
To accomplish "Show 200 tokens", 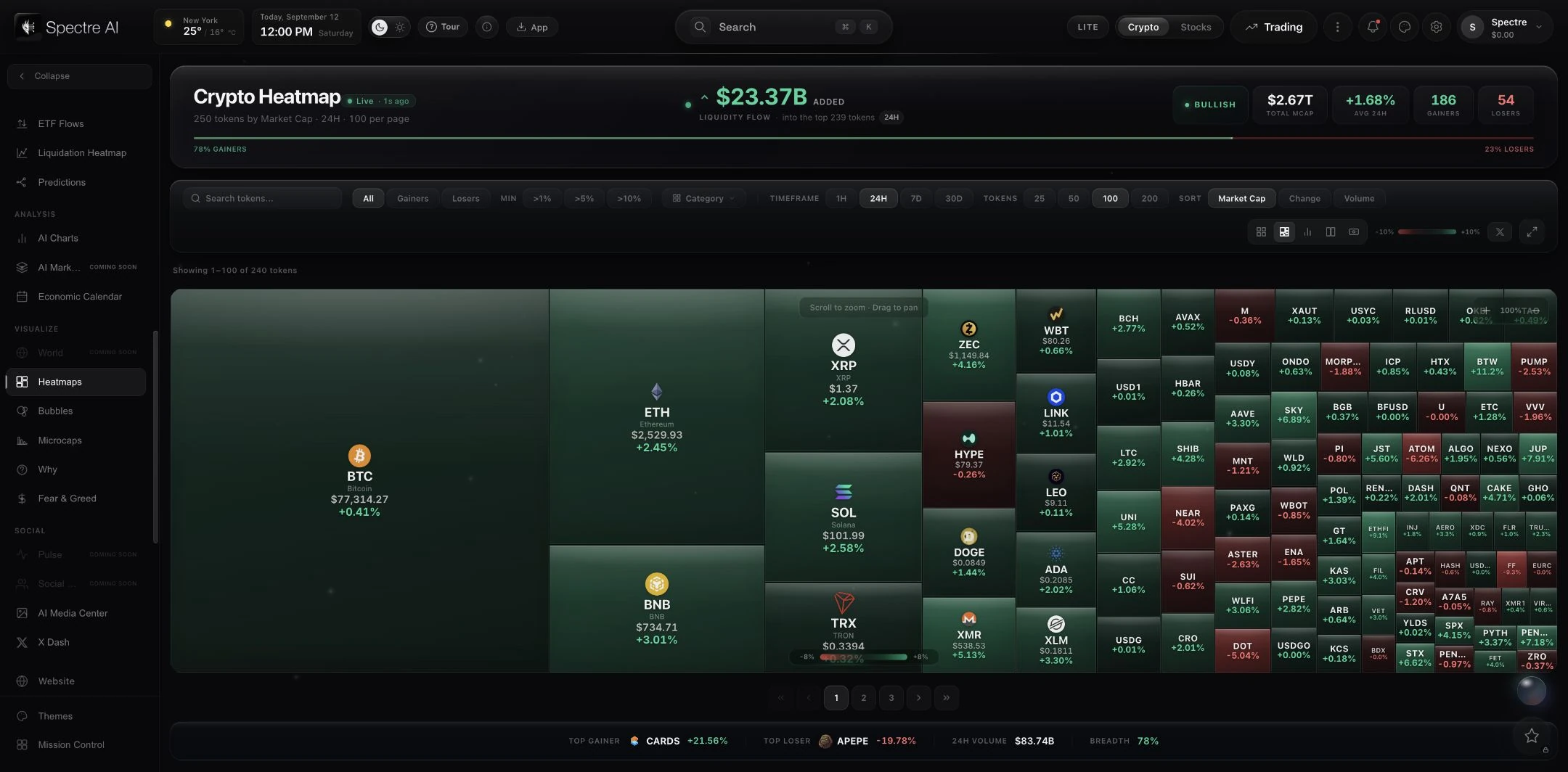I will [x=1149, y=198].
